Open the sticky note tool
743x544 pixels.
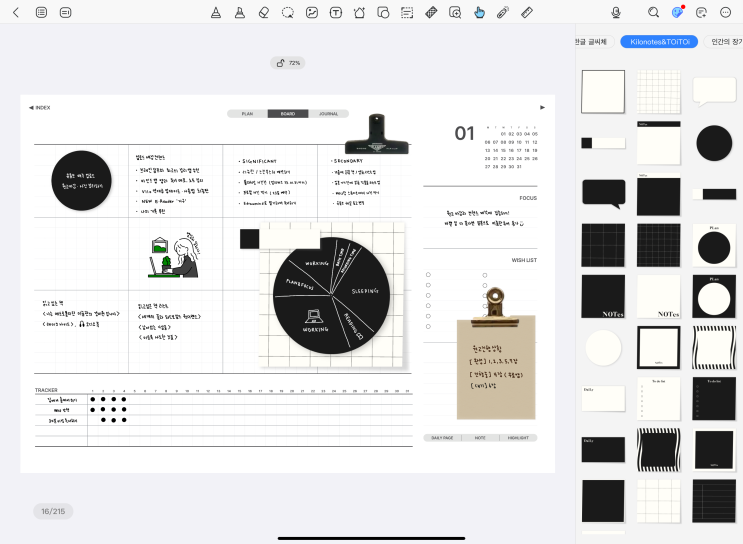[x=383, y=13]
